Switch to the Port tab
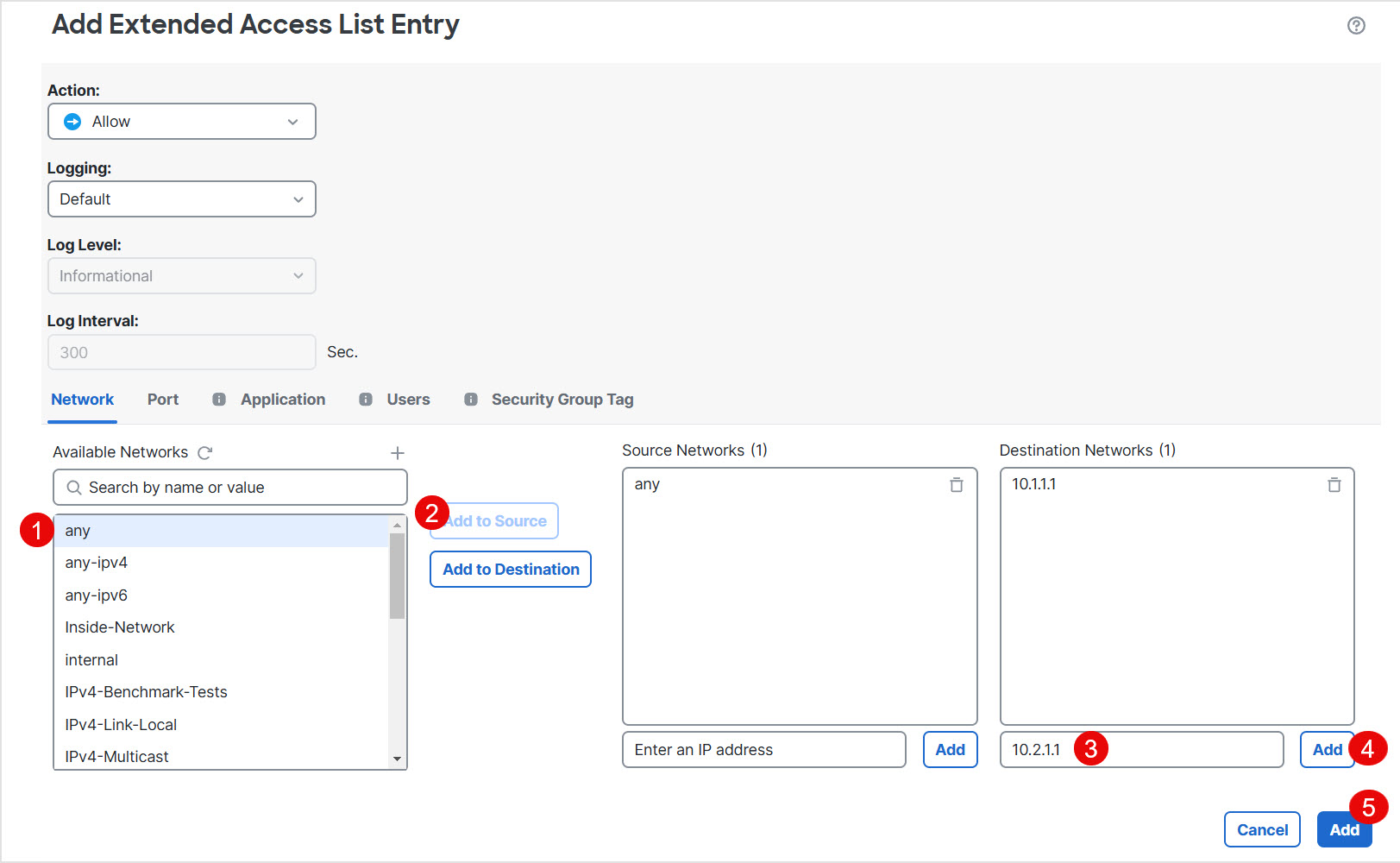1400x863 pixels. pos(163,400)
